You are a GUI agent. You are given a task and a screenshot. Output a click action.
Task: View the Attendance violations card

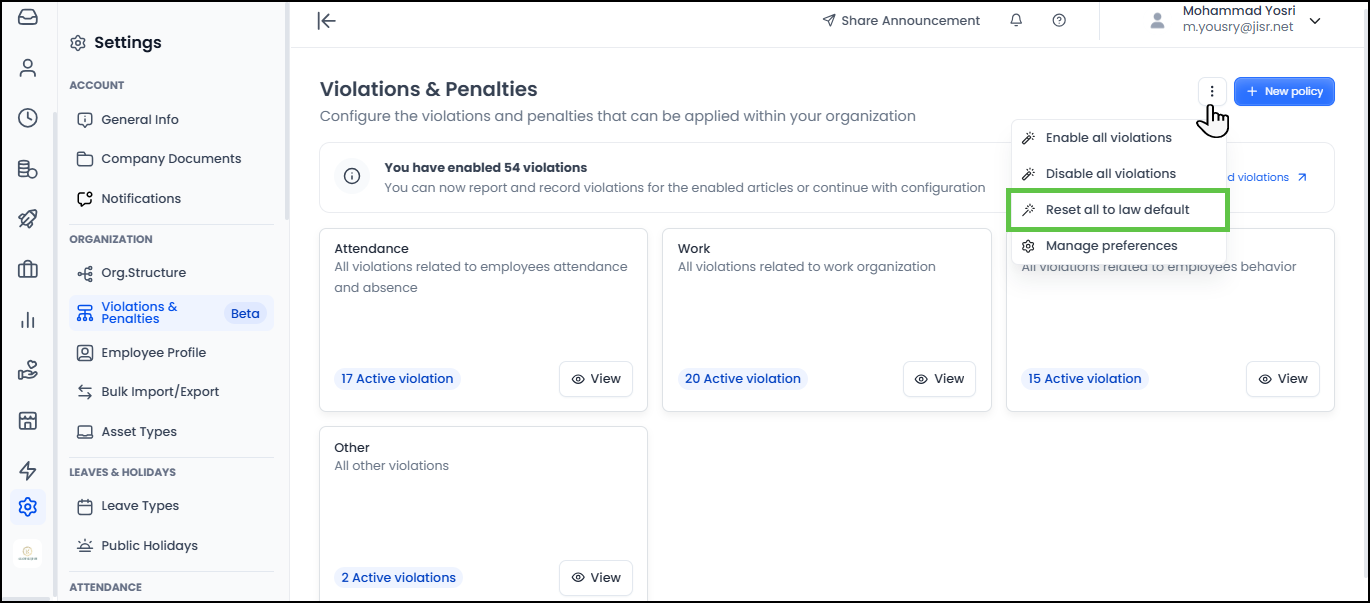596,379
